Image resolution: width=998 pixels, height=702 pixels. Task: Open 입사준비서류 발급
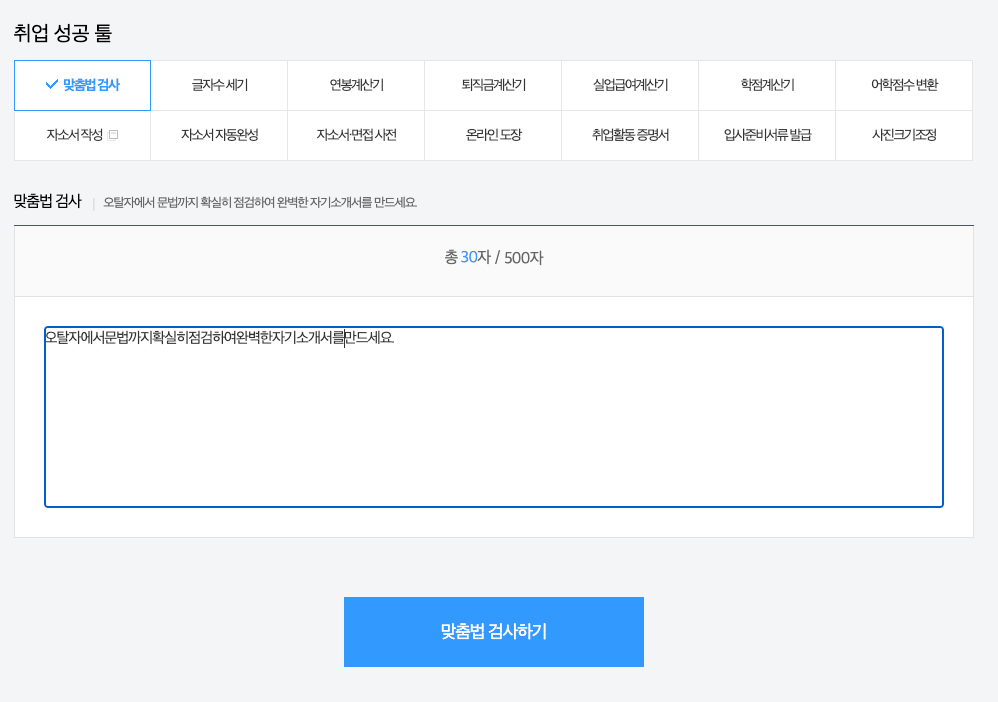point(767,134)
